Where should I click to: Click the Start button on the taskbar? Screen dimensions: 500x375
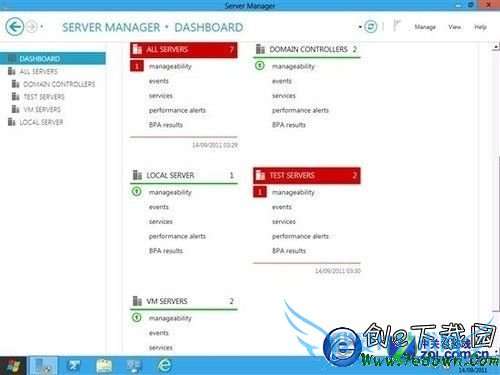(x=13, y=366)
